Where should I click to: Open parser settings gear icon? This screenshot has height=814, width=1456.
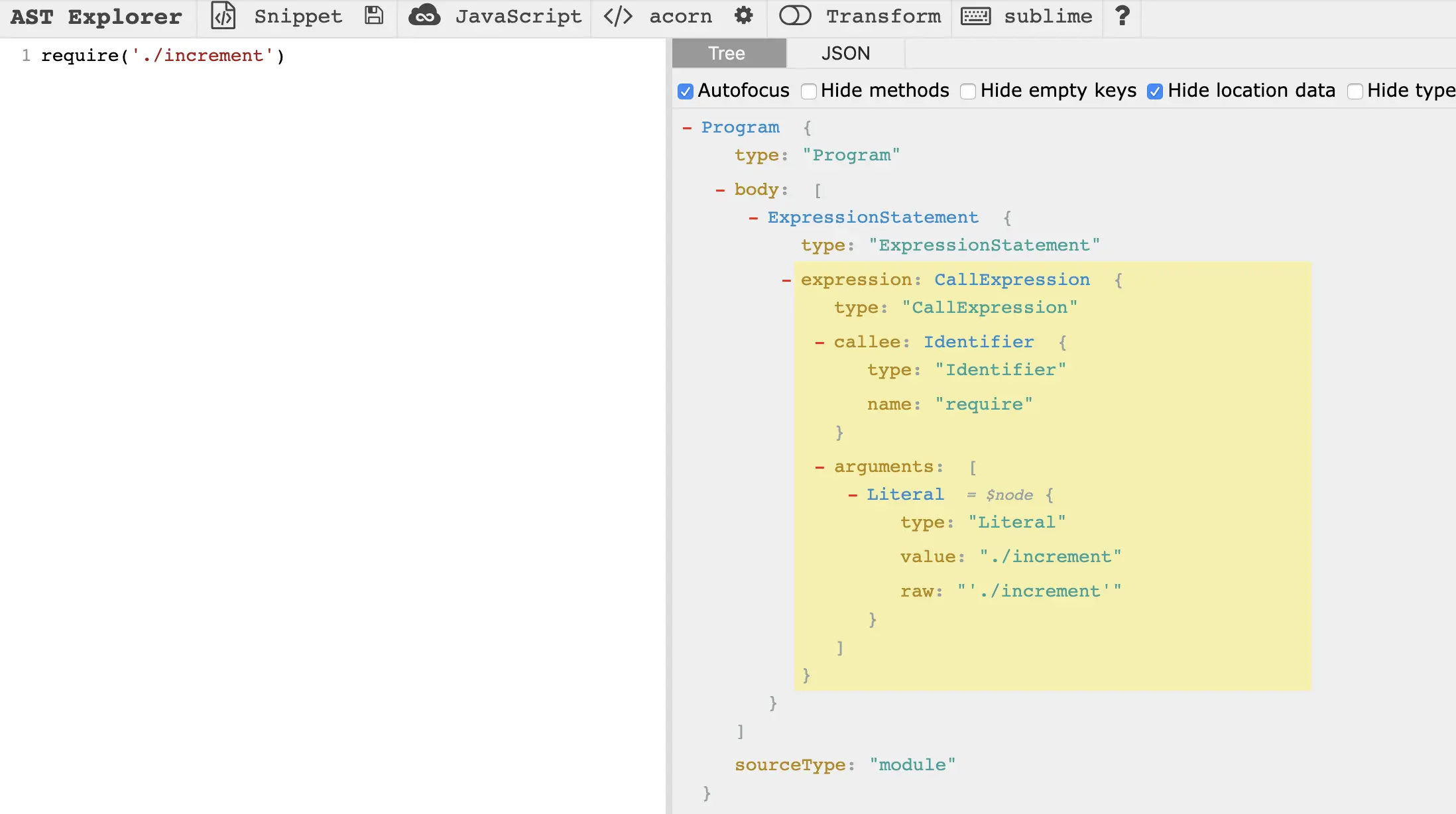coord(744,16)
